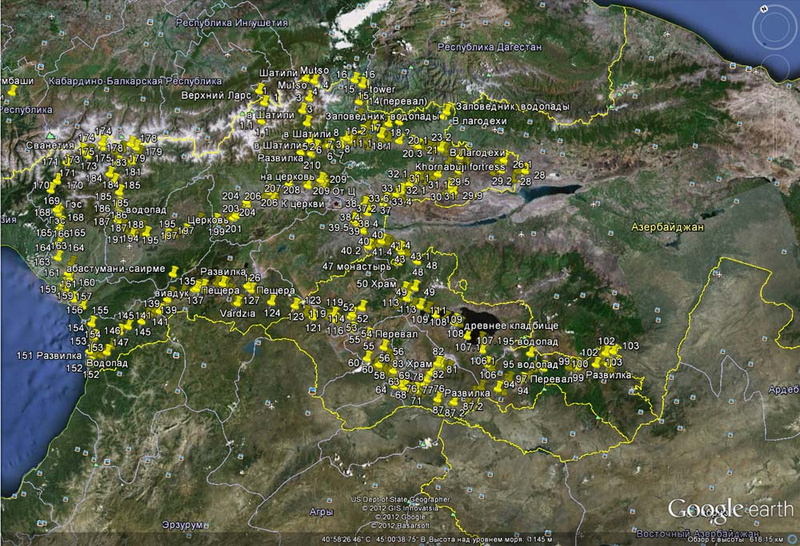The image size is (800, 546).
Task: Select the pin right of the 'абастумани-саирме' label
Action: point(174,270)
